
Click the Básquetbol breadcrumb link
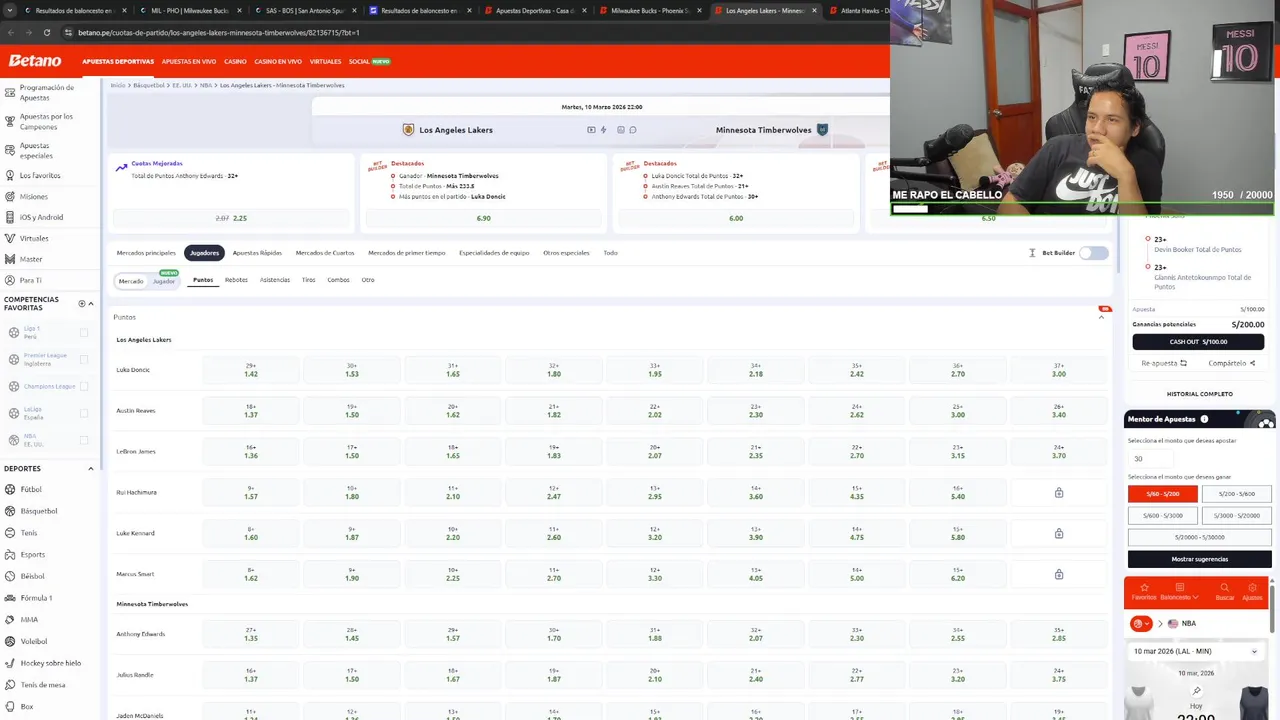[148, 85]
